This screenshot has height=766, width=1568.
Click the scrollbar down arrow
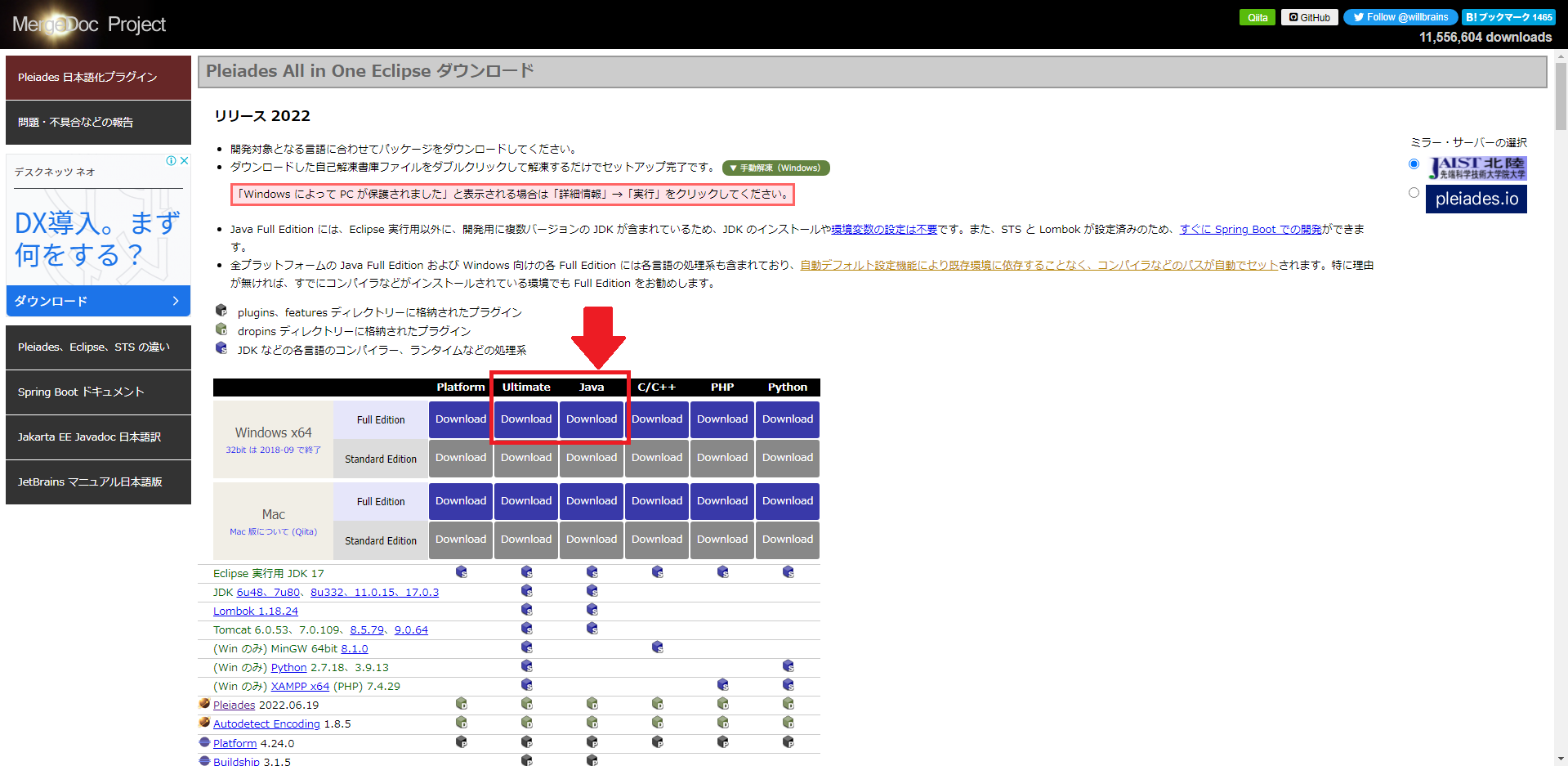(x=1561, y=758)
